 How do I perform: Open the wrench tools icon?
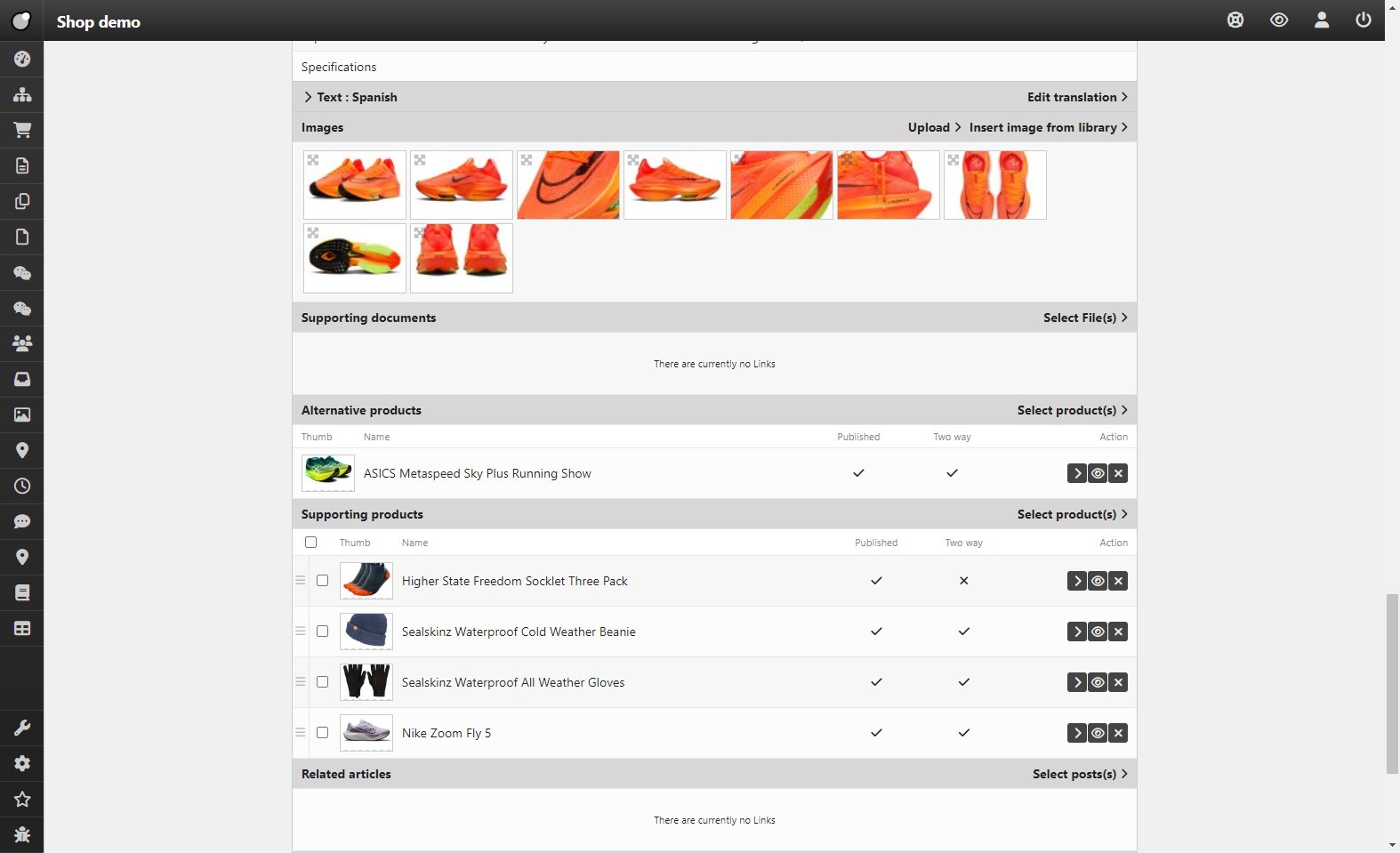(22, 728)
